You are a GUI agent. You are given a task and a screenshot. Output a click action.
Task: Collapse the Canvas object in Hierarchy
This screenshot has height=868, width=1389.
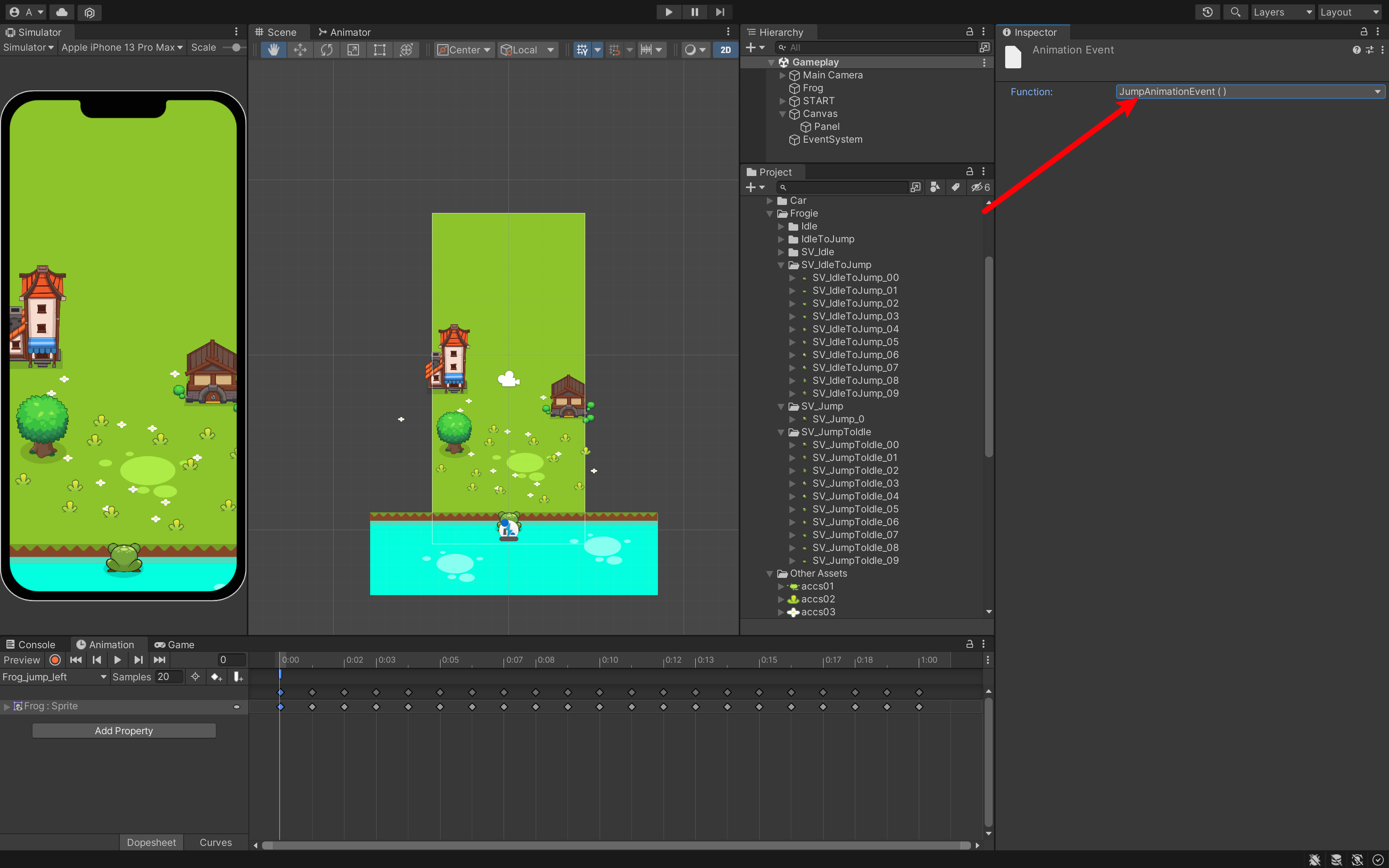782,114
